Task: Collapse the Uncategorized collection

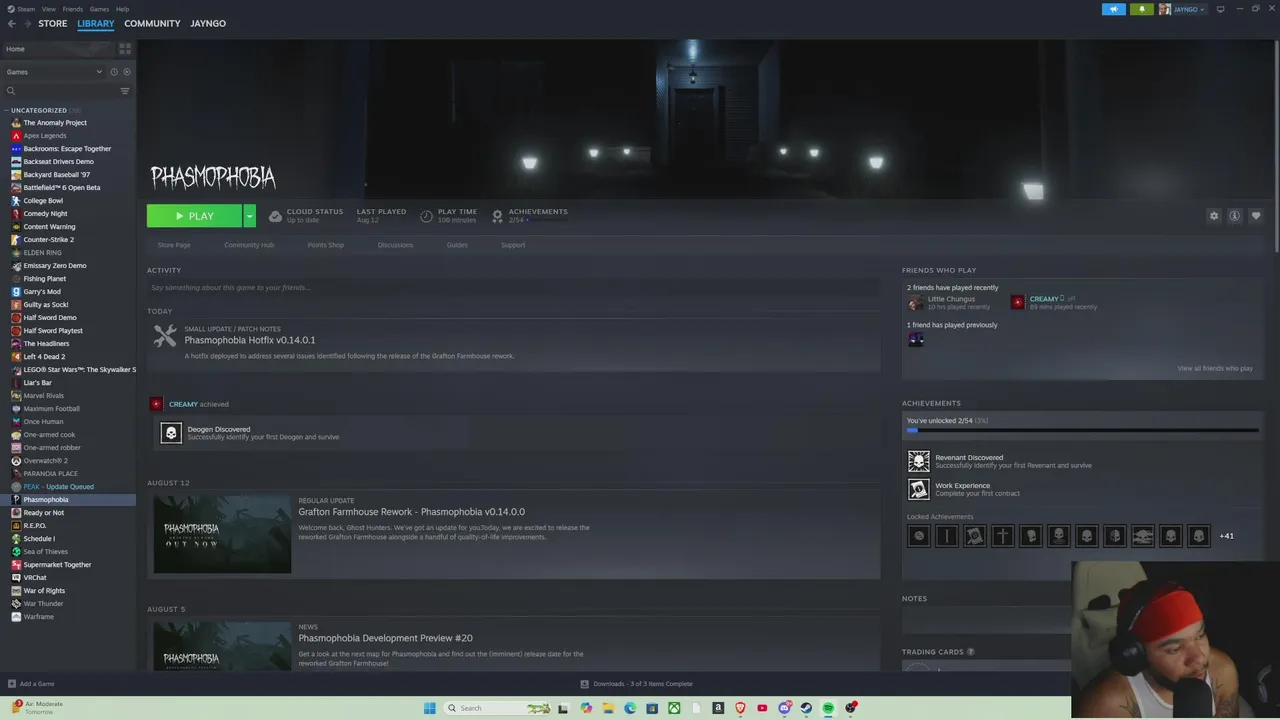Action: [x=7, y=110]
